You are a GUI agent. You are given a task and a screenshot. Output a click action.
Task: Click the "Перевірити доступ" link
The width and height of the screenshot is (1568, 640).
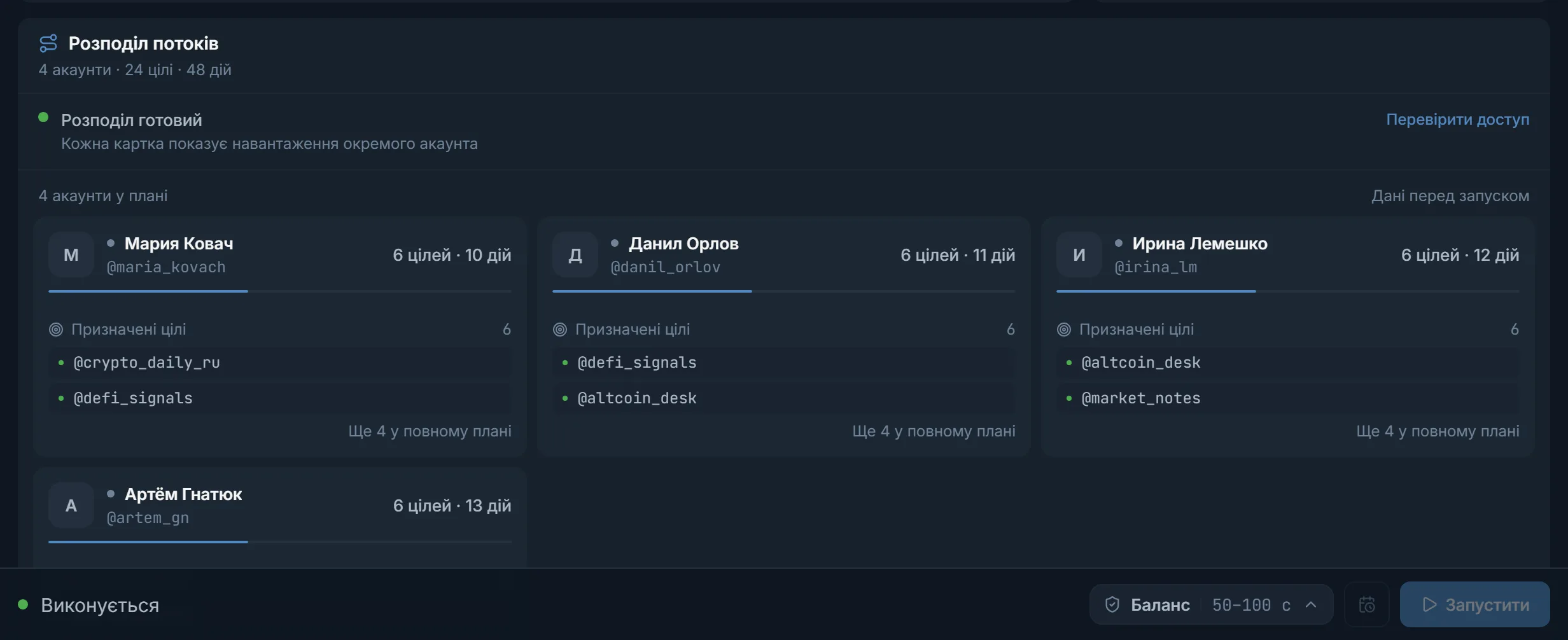click(x=1457, y=120)
